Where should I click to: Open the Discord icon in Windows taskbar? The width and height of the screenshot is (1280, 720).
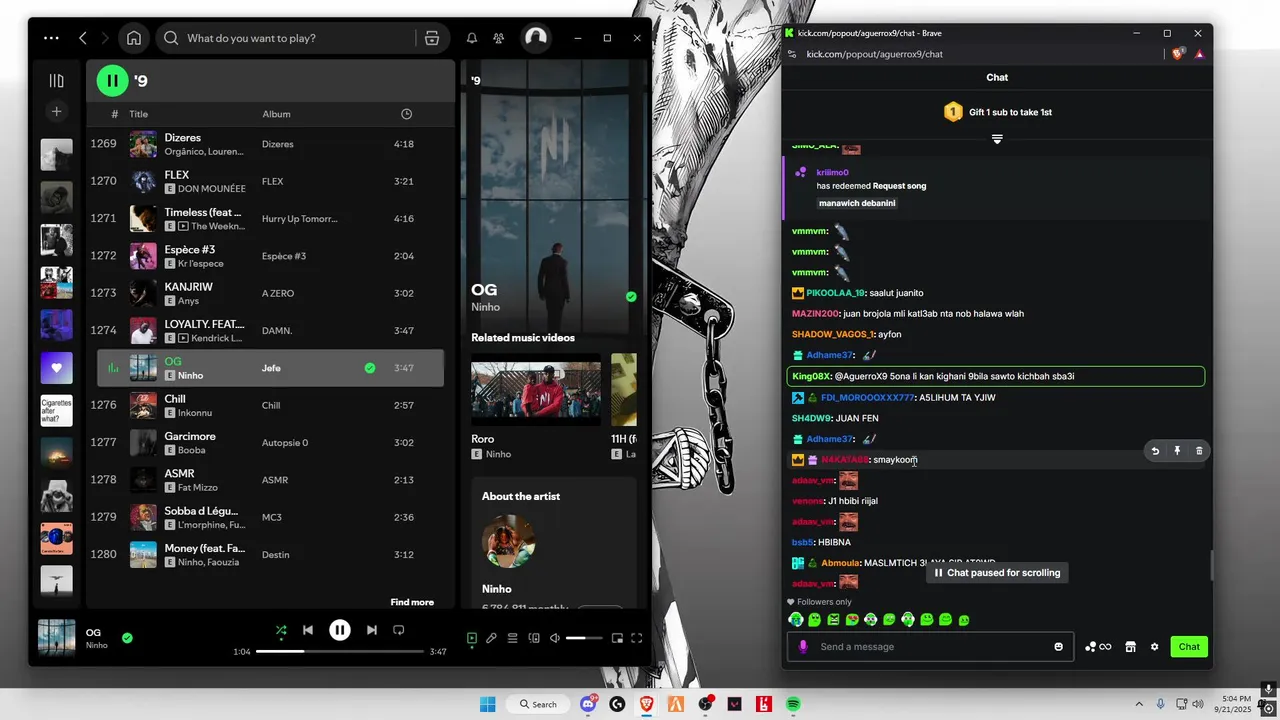tap(588, 704)
